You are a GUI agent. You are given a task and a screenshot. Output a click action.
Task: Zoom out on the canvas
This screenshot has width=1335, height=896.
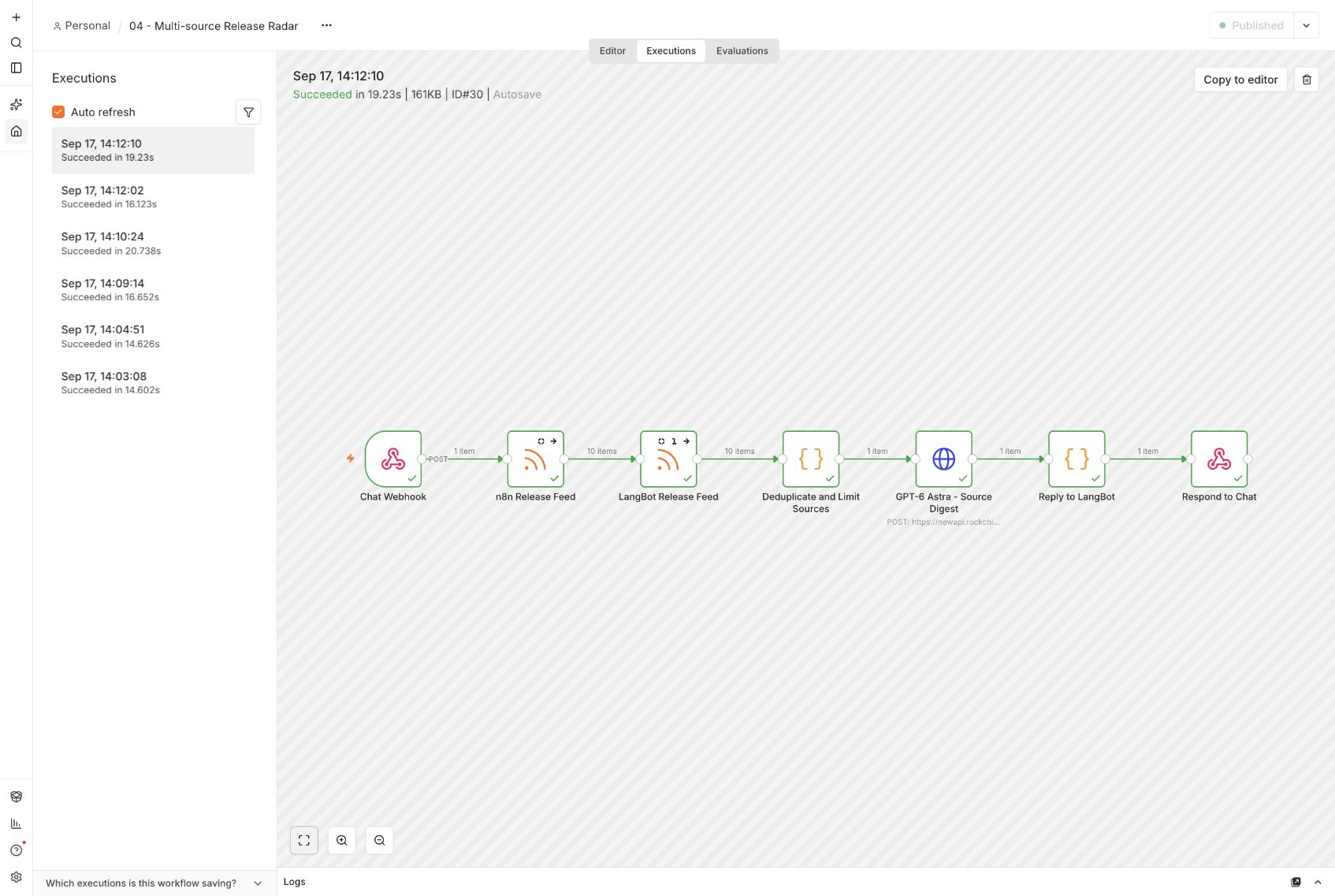(x=380, y=840)
